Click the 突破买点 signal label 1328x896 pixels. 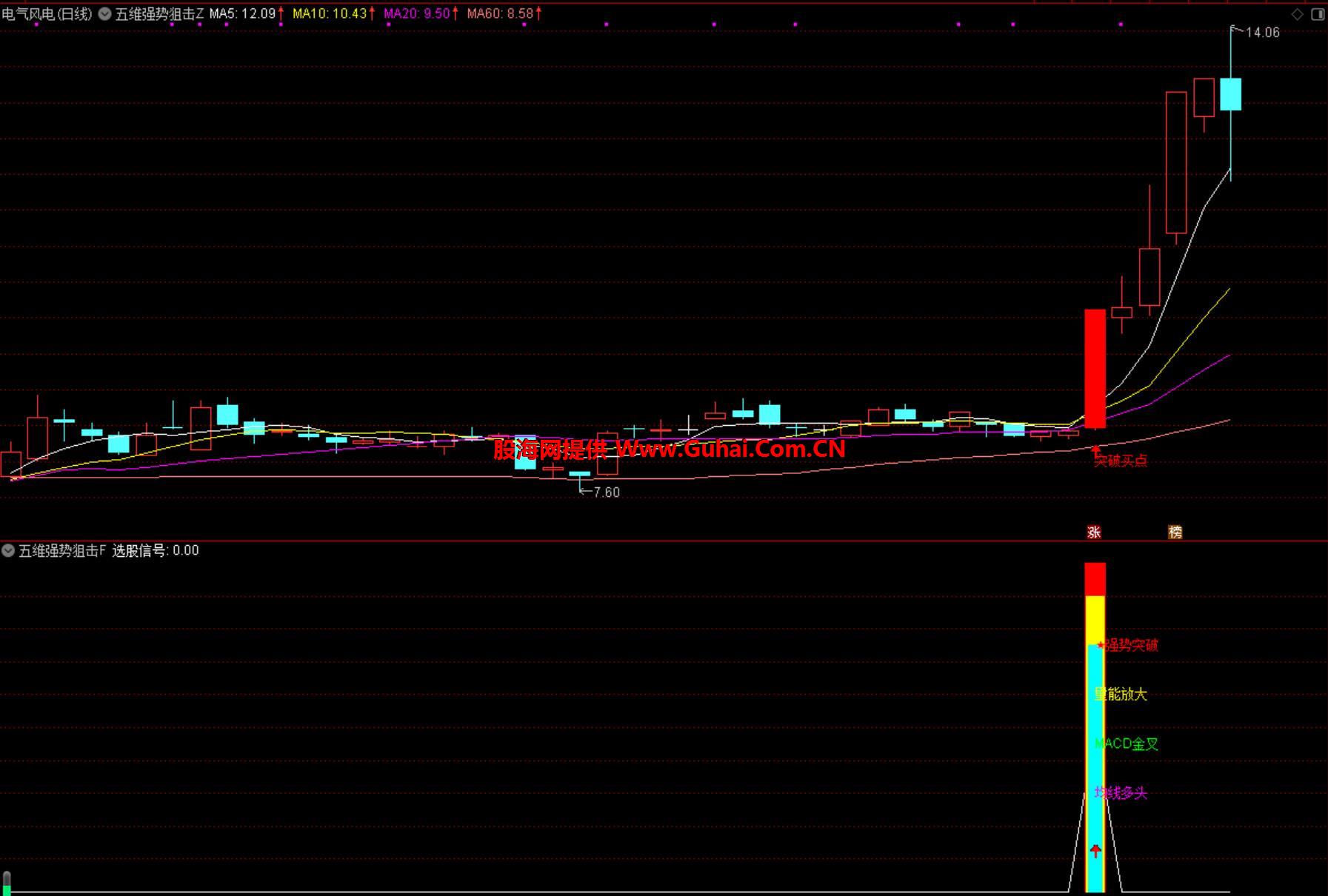point(1121,461)
